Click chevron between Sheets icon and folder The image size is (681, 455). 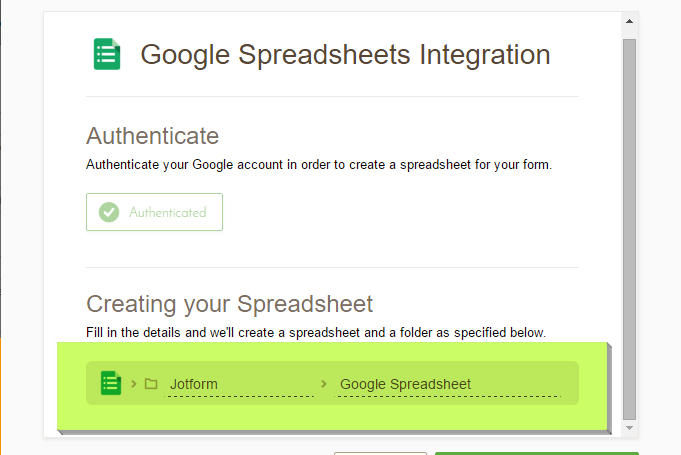click(134, 384)
